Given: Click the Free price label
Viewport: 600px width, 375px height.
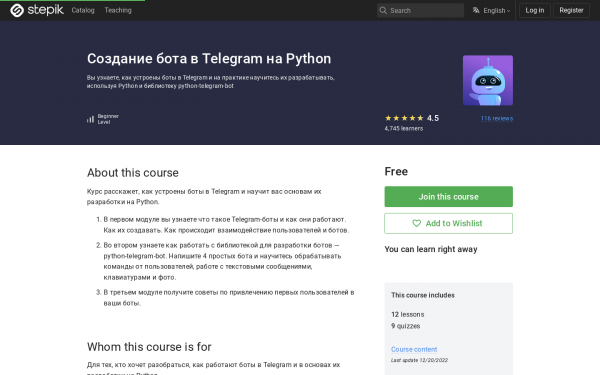Looking at the screenshot, I should 396,171.
